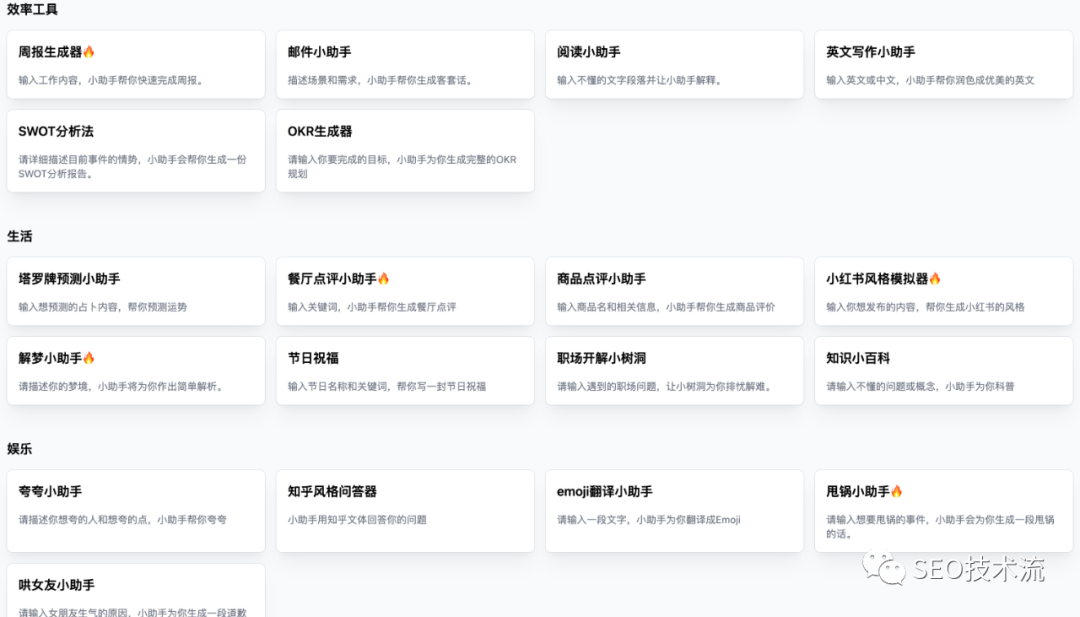The image size is (1080, 617).
Task: Click the fire icon beside 解梦小助手
Action: pyautogui.click(x=89, y=358)
